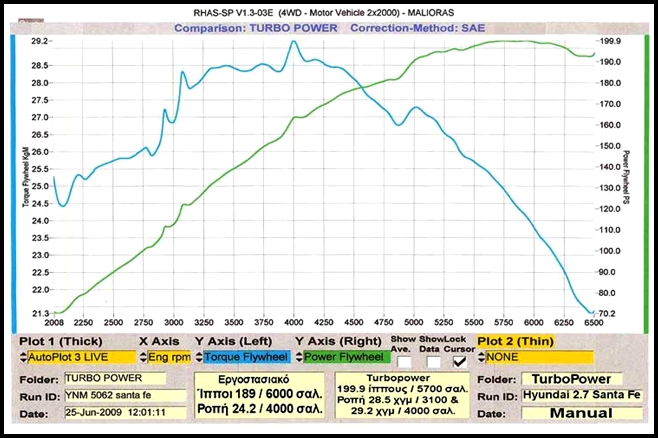The image size is (658, 438).
Task: Expand the Plot 2 NONE dropdown
Action: (x=535, y=356)
